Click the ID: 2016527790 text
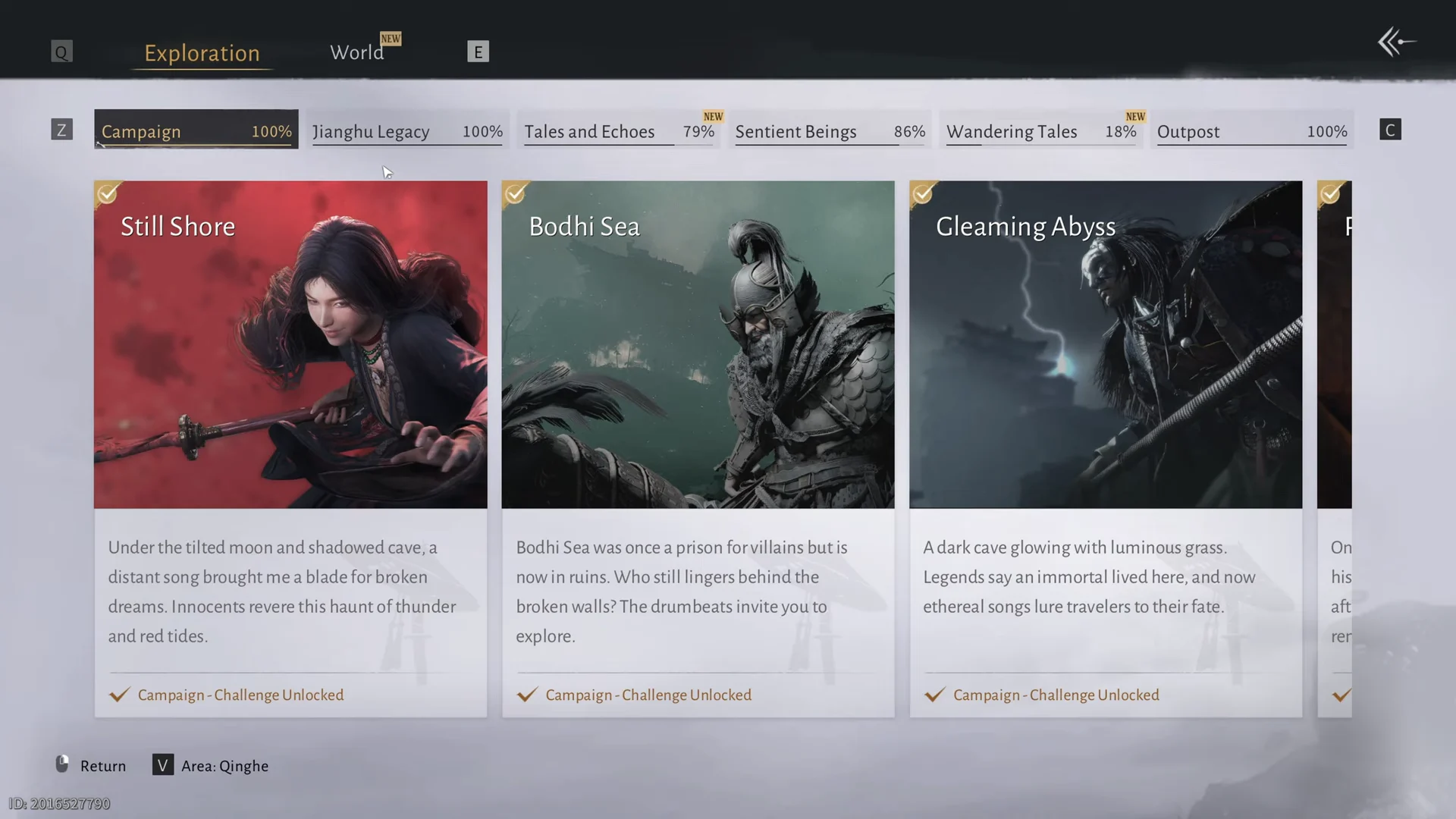Image resolution: width=1456 pixels, height=819 pixels. (59, 803)
